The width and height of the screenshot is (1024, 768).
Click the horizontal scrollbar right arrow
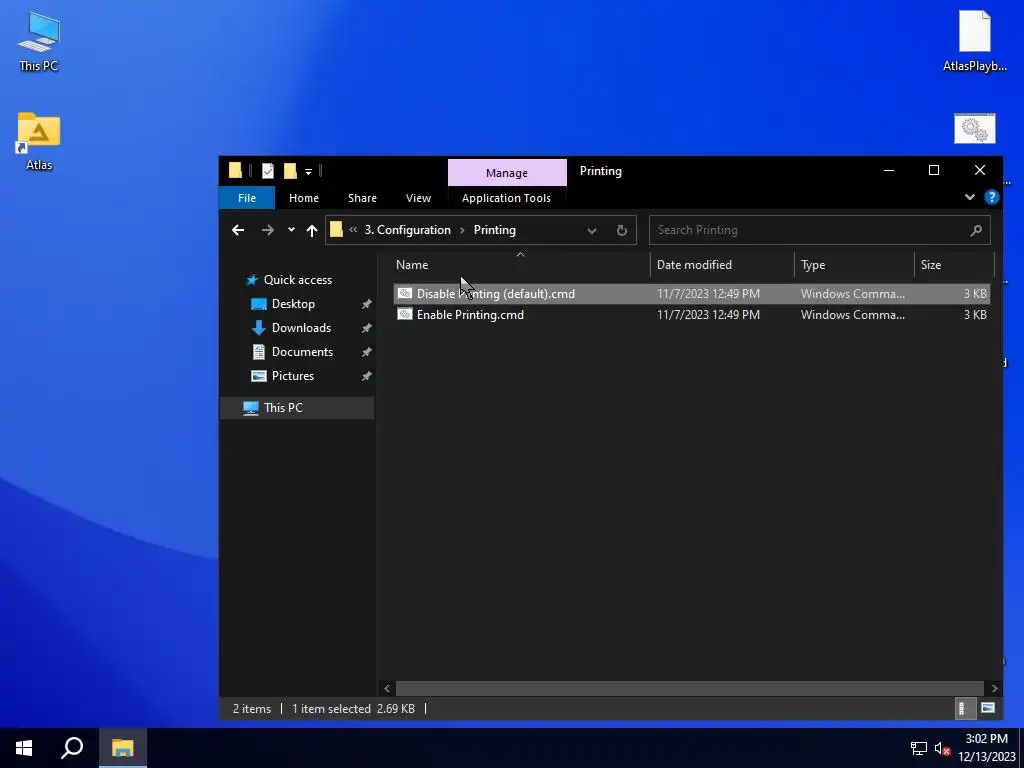995,688
